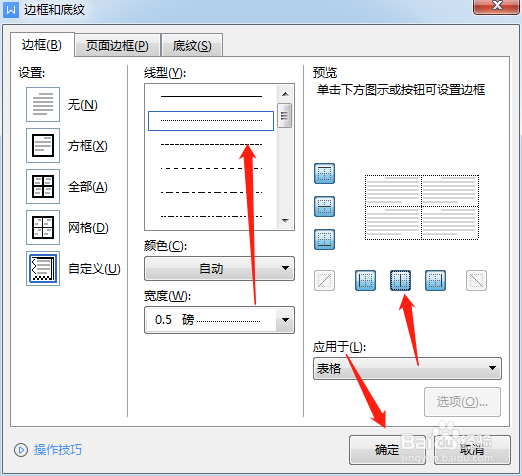Select the solid line style
Image resolution: width=522 pixels, height=476 pixels.
[211, 97]
